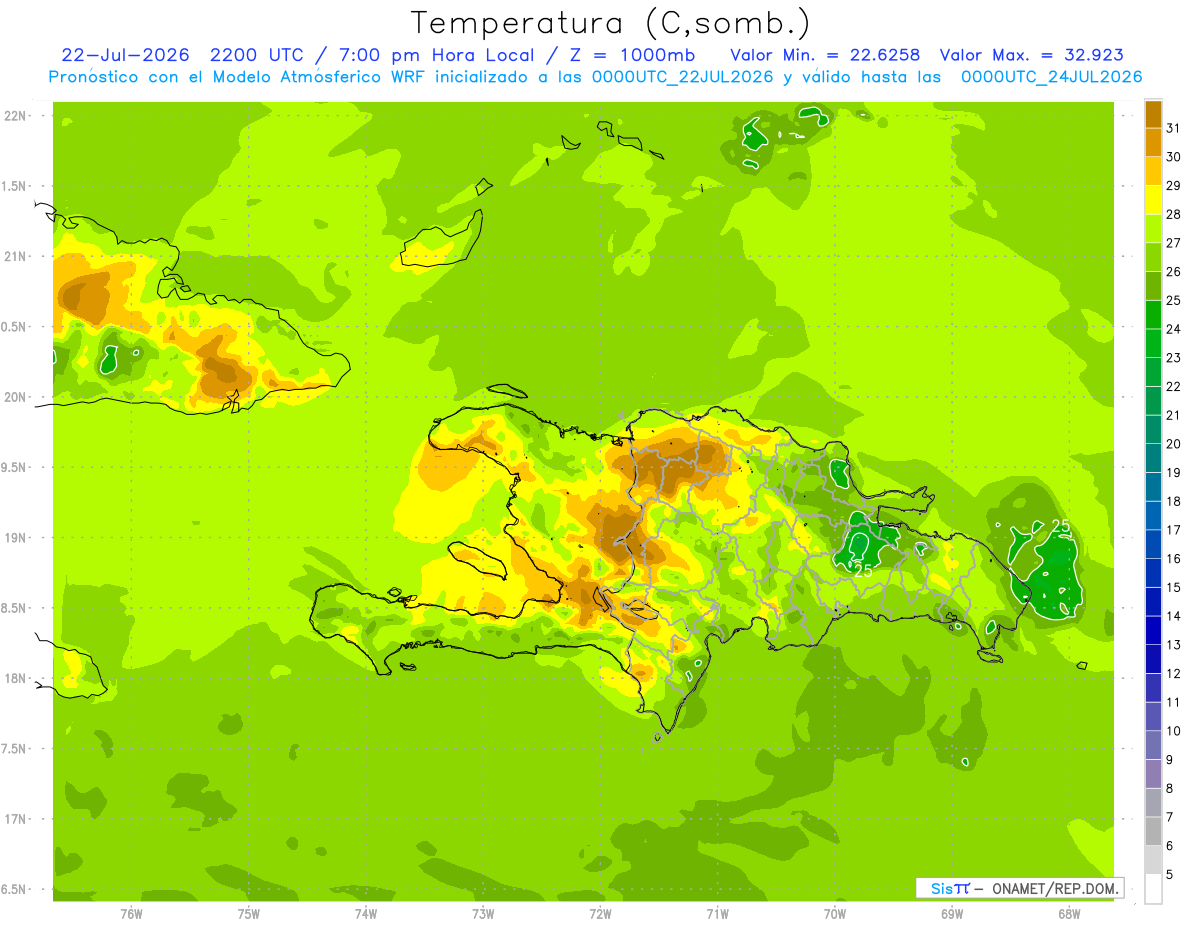Click the colorbar legend number '15'
This screenshot has width=1200, height=927.
1175,587
